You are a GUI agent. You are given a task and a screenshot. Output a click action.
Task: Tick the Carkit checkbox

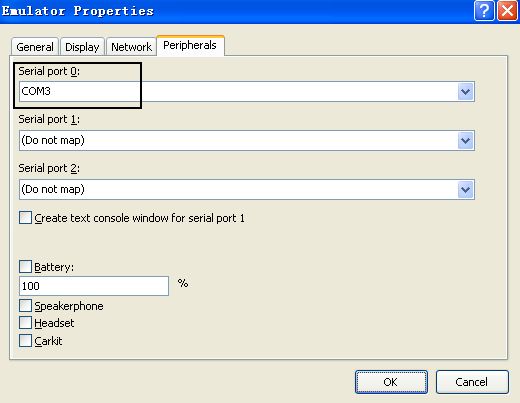tap(25, 341)
